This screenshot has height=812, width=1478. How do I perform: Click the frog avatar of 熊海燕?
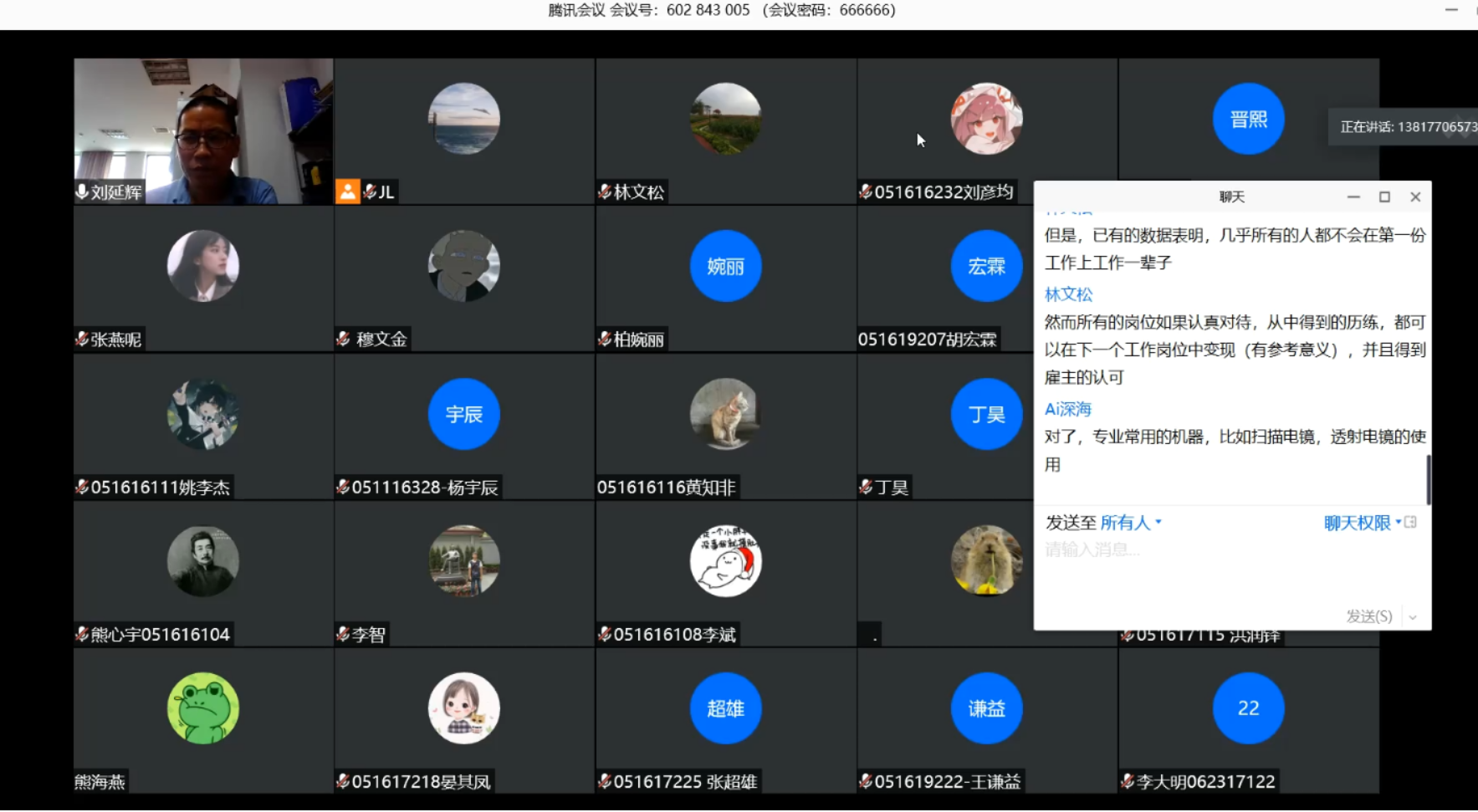(203, 708)
